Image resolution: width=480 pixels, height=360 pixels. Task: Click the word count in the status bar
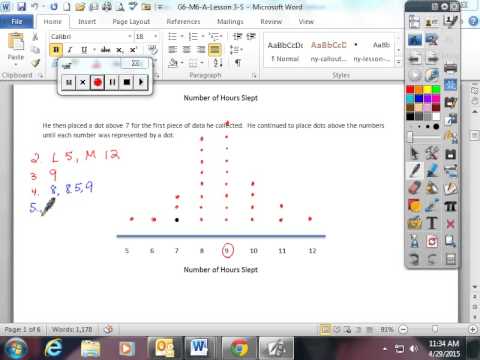click(x=72, y=330)
